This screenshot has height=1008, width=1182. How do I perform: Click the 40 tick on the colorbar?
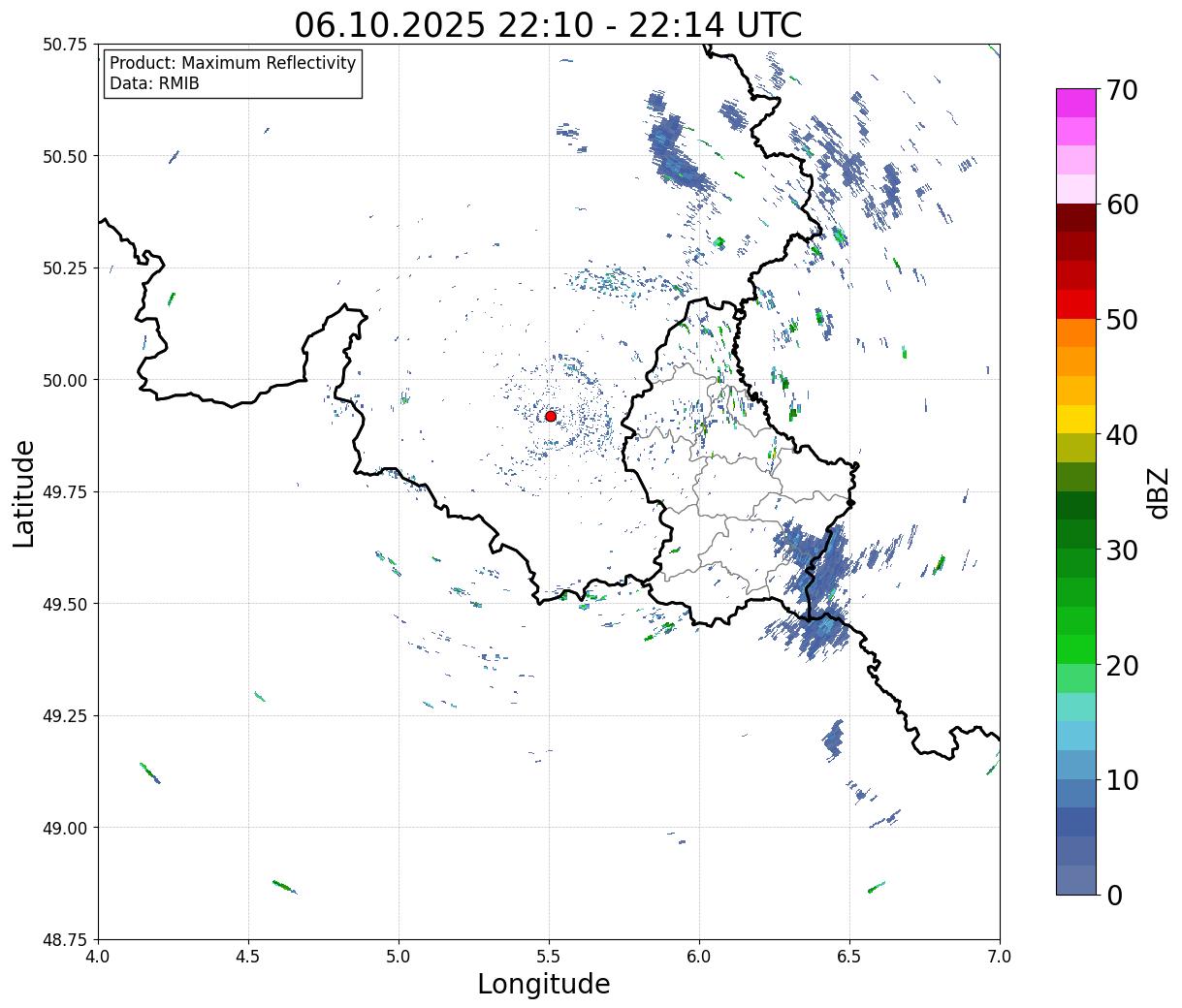coord(1121,434)
